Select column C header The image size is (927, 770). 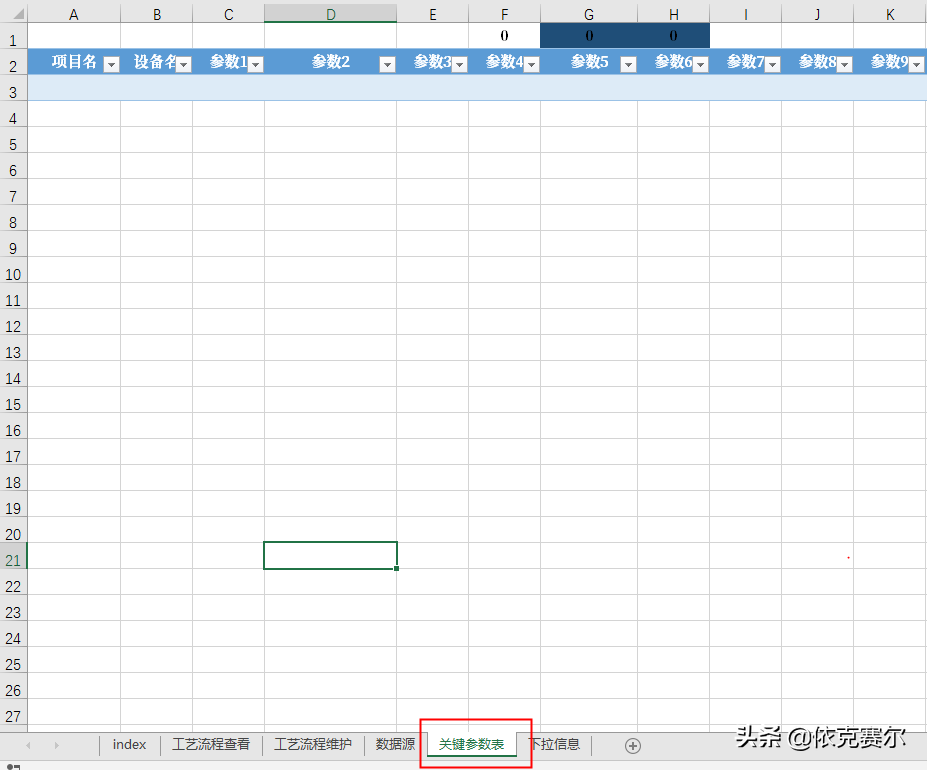(229, 14)
